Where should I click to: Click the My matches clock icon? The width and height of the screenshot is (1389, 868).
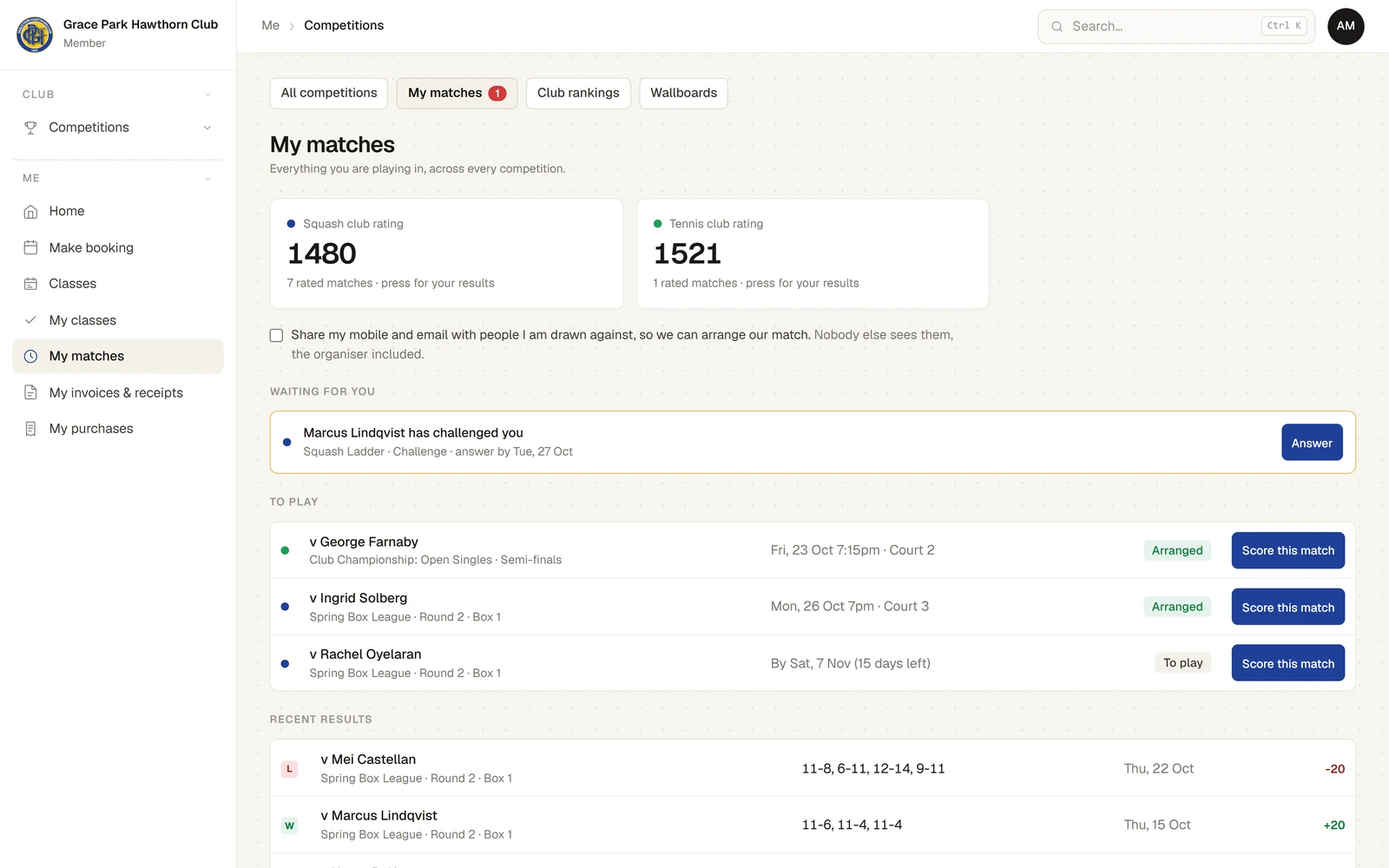[30, 356]
